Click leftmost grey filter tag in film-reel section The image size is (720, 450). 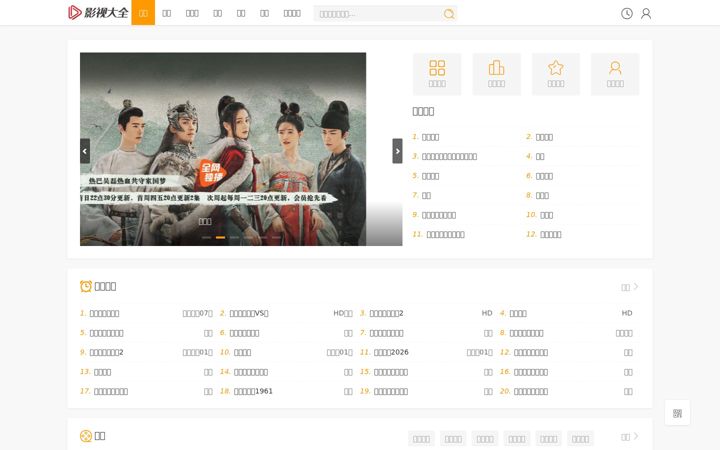pos(421,439)
